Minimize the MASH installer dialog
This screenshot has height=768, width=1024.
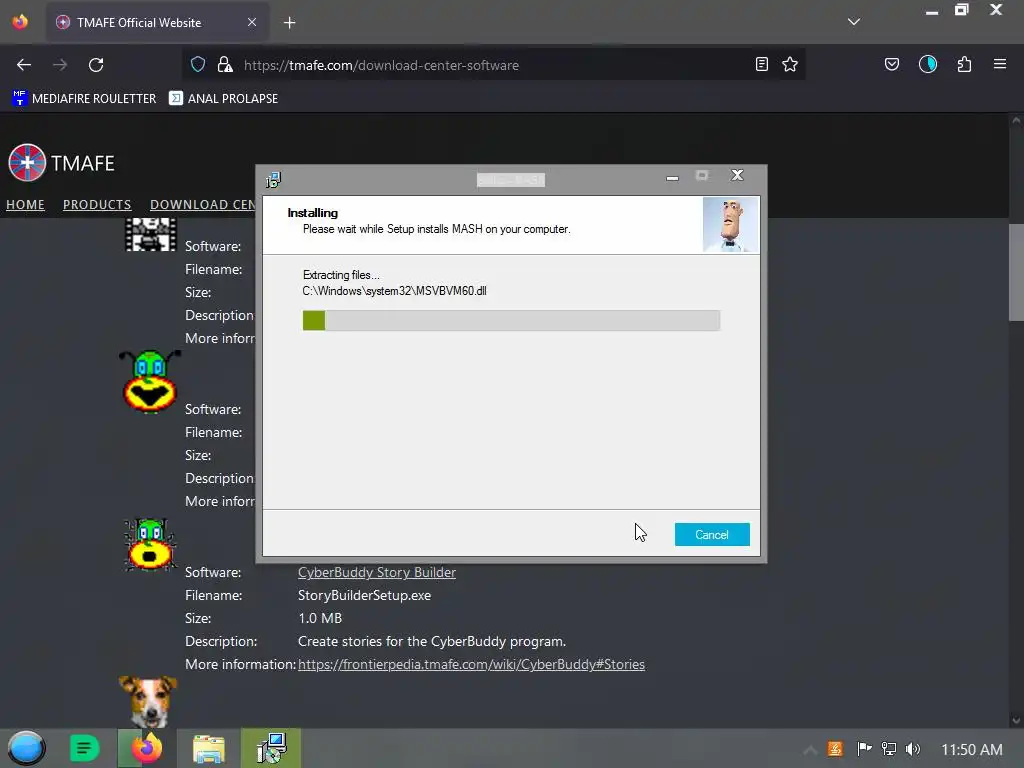coord(672,176)
